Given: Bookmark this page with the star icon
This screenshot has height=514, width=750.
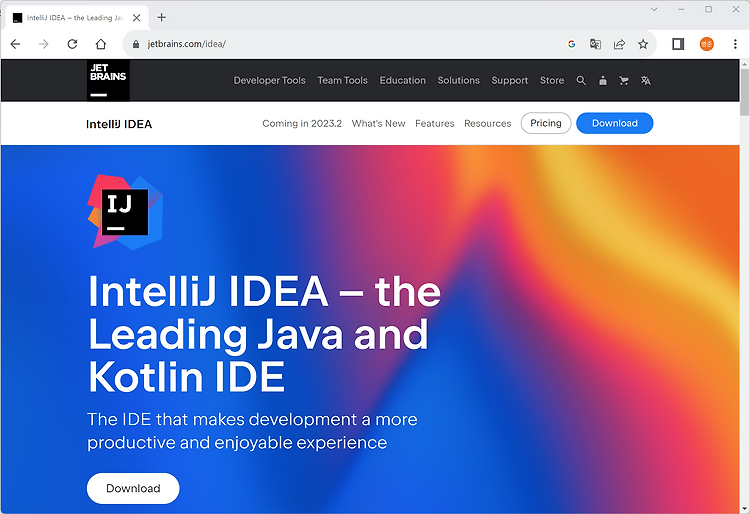Looking at the screenshot, I should tap(643, 44).
